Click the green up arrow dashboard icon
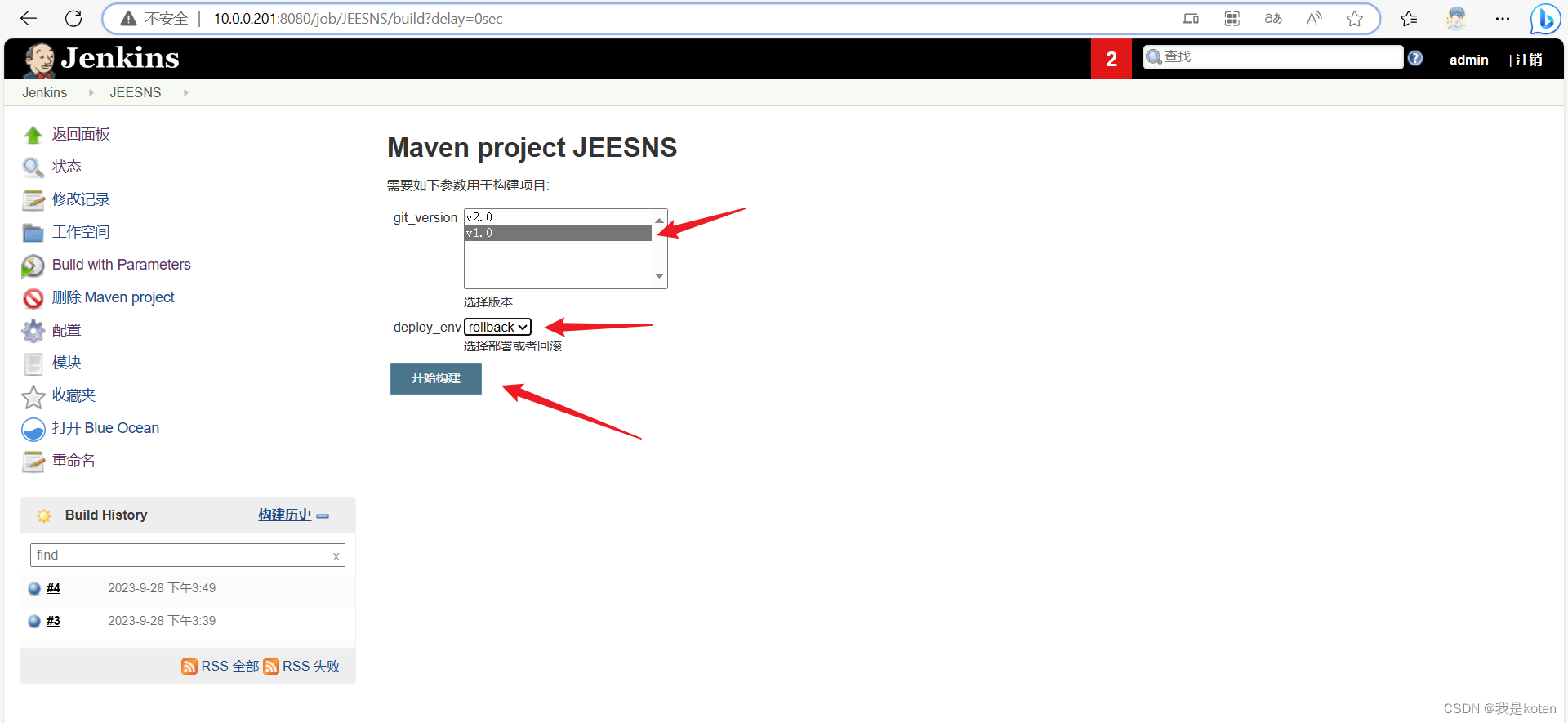This screenshot has width=1568, height=723. coord(33,135)
